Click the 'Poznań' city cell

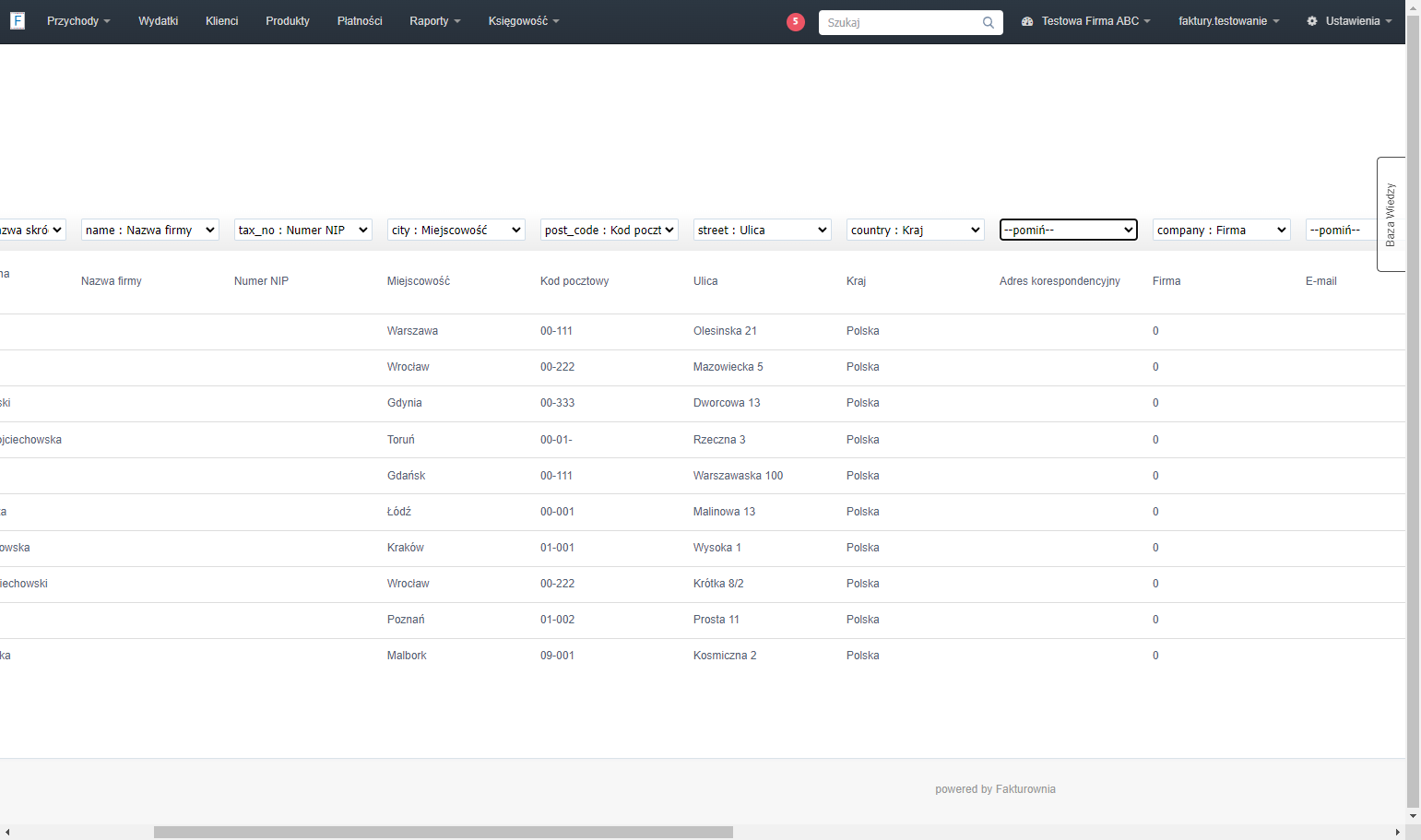pyautogui.click(x=406, y=620)
